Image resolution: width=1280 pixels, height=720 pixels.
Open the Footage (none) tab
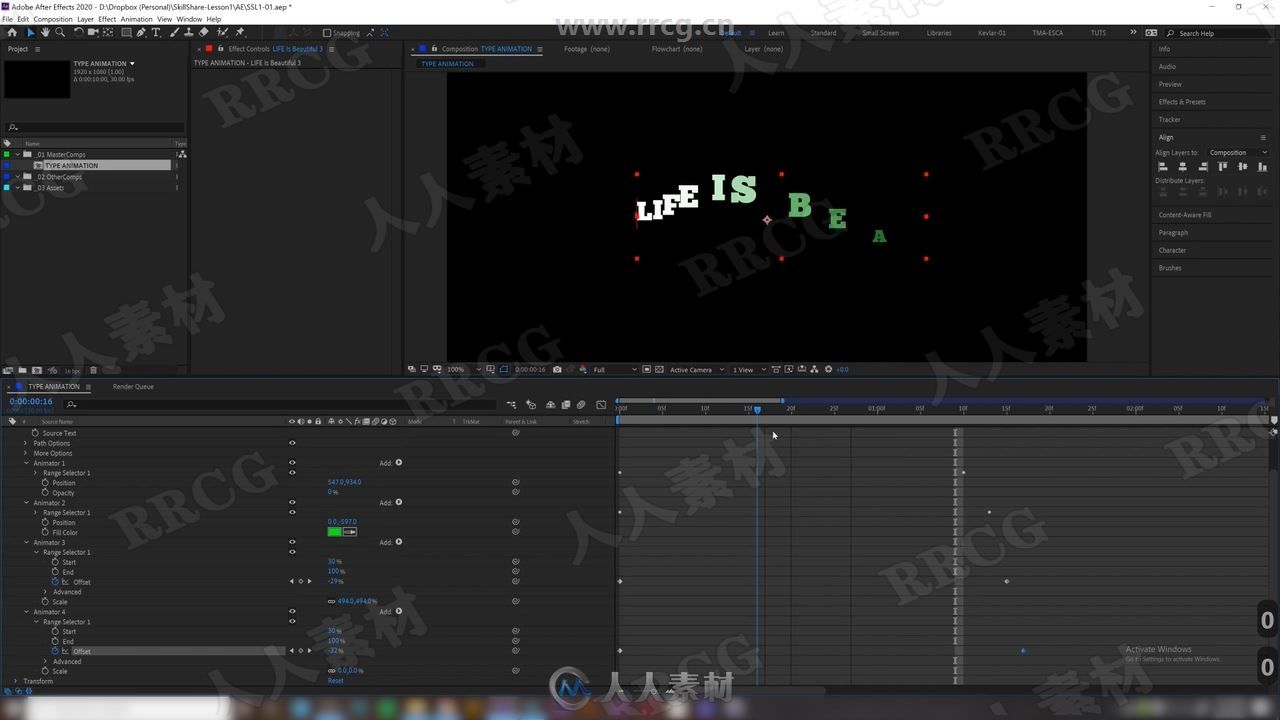(x=586, y=49)
